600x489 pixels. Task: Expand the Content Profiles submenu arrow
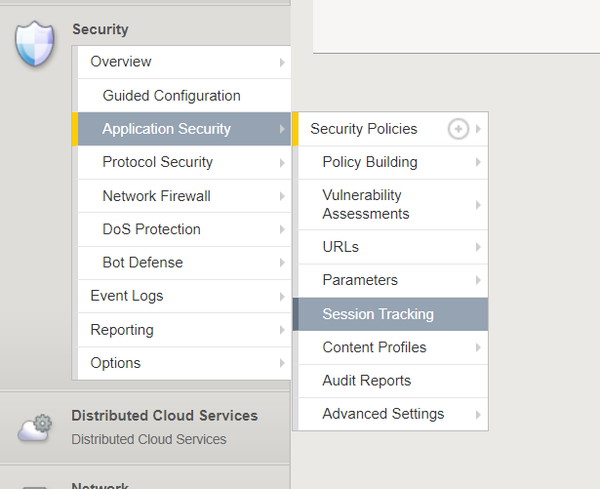pyautogui.click(x=478, y=347)
